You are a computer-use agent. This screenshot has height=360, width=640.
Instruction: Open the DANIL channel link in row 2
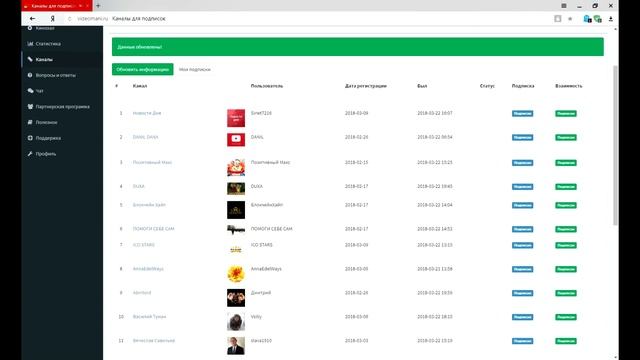pyautogui.click(x=145, y=137)
